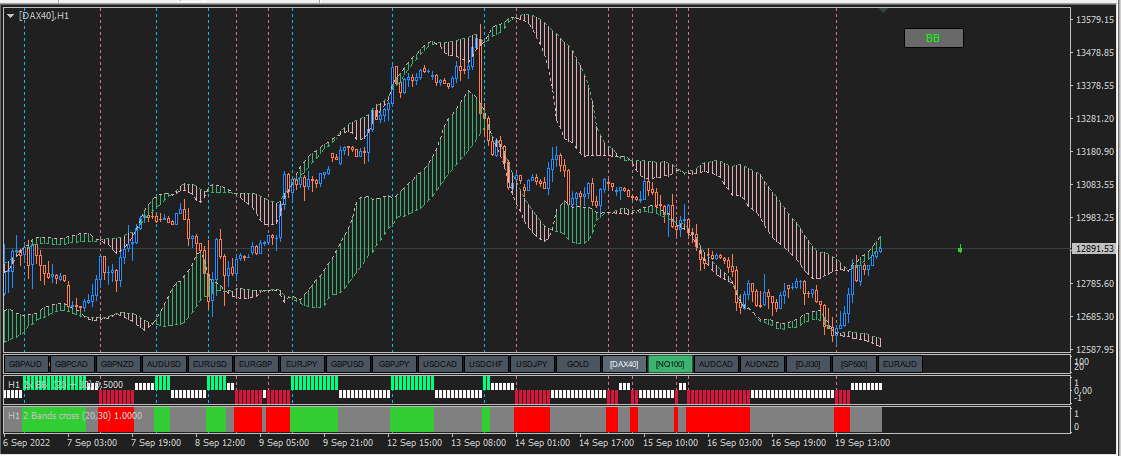Open the chart menu triangle beside [DAX40],H1
This screenshot has height=456, width=1121.
point(10,16)
